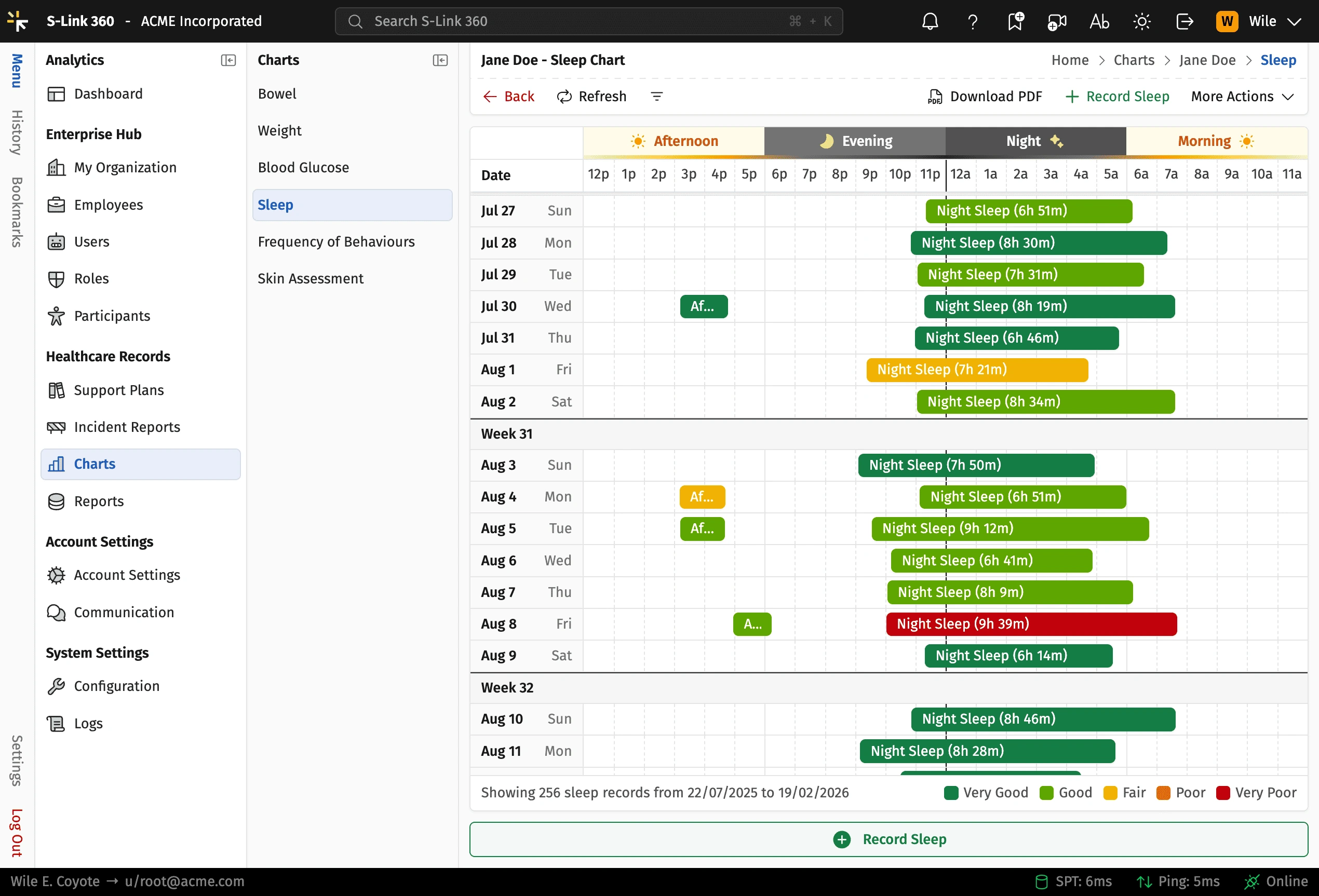
Task: Click the Very Poor red legend swatch
Action: pyautogui.click(x=1223, y=793)
